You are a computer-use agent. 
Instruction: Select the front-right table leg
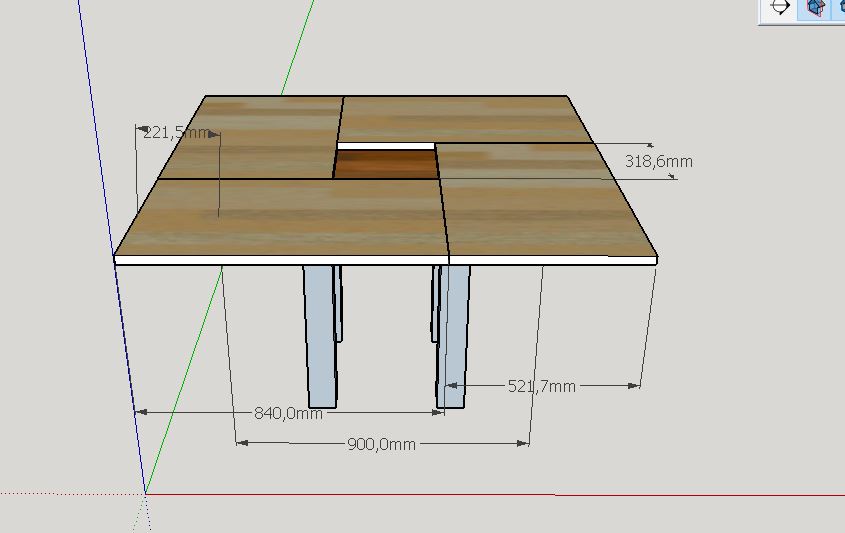tap(455, 335)
